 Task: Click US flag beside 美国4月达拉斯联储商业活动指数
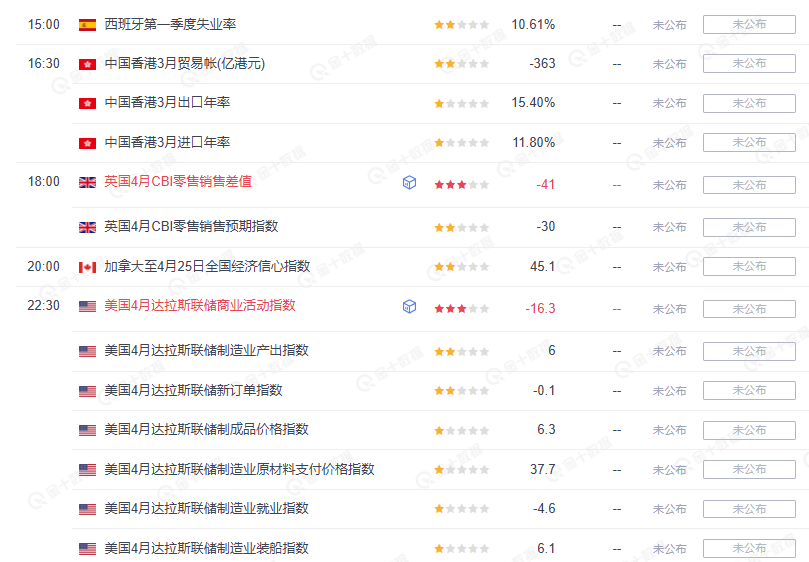pos(87,307)
